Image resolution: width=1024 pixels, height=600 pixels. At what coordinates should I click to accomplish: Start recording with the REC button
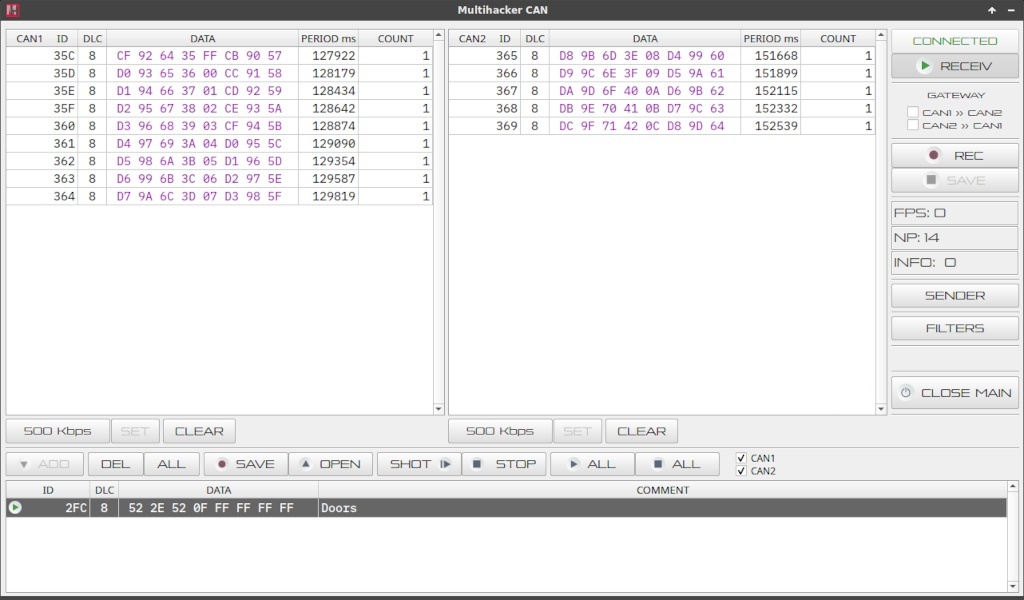point(955,156)
